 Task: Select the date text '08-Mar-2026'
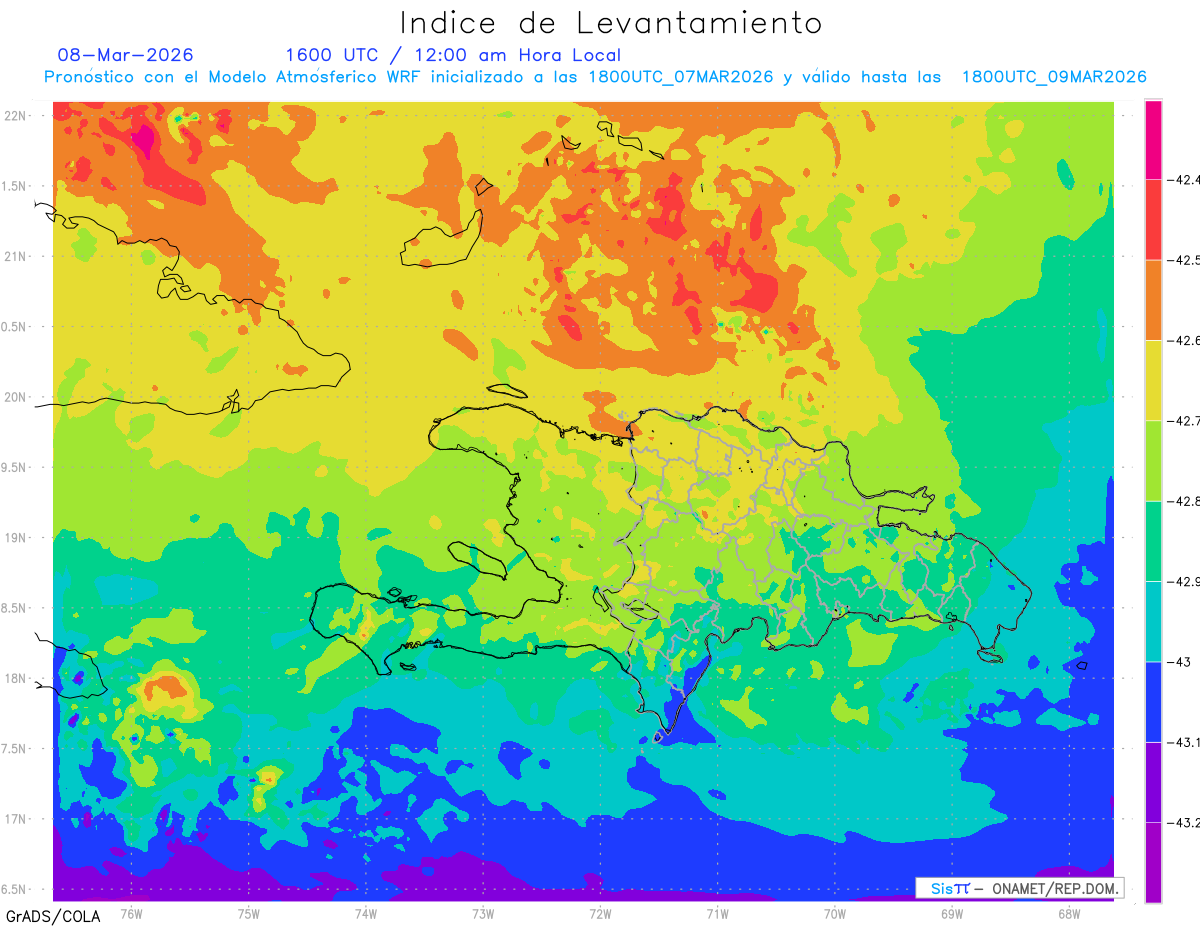pyautogui.click(x=126, y=55)
